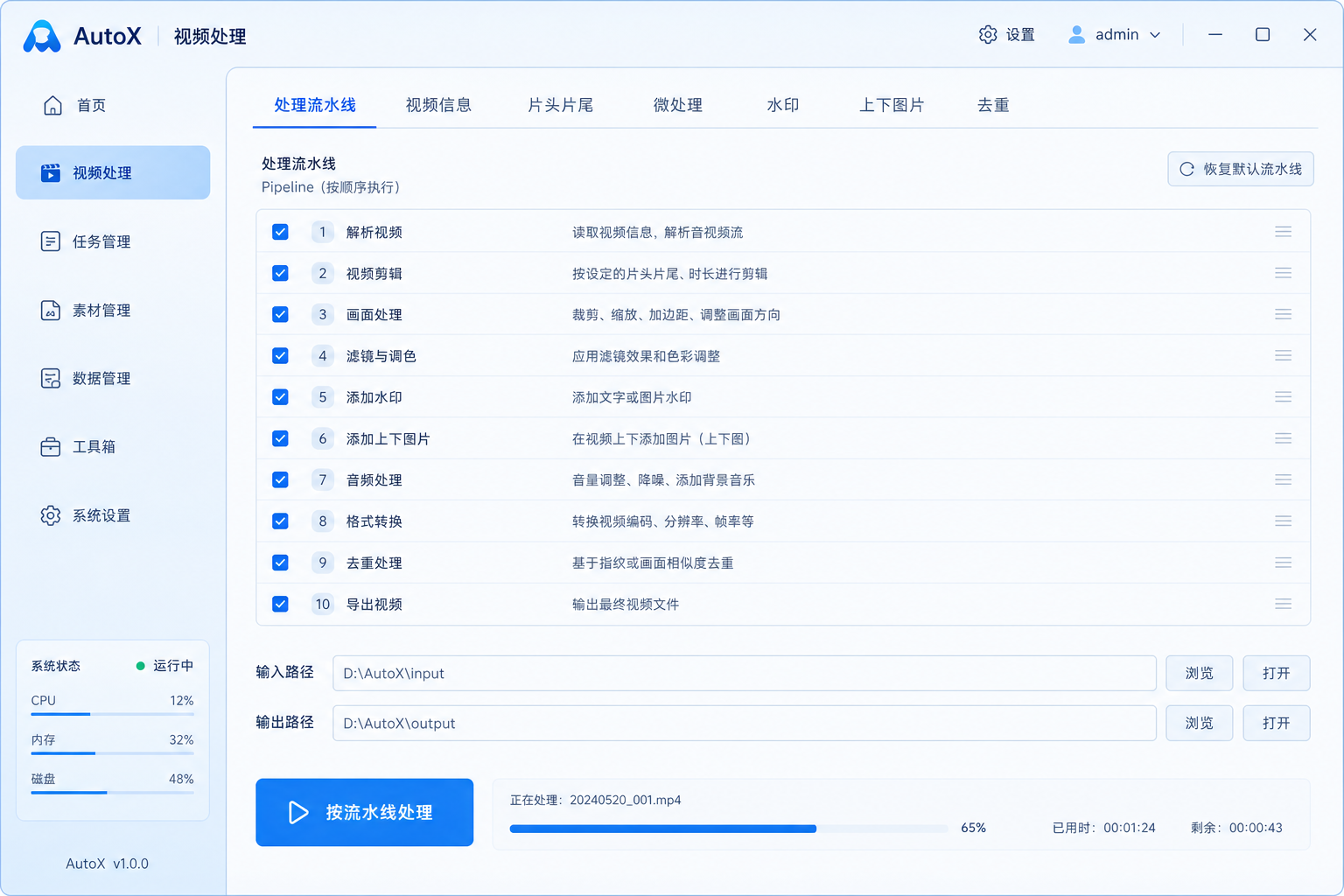Click the 恢复默认流水线 button
The image size is (1344, 896).
click(x=1241, y=169)
